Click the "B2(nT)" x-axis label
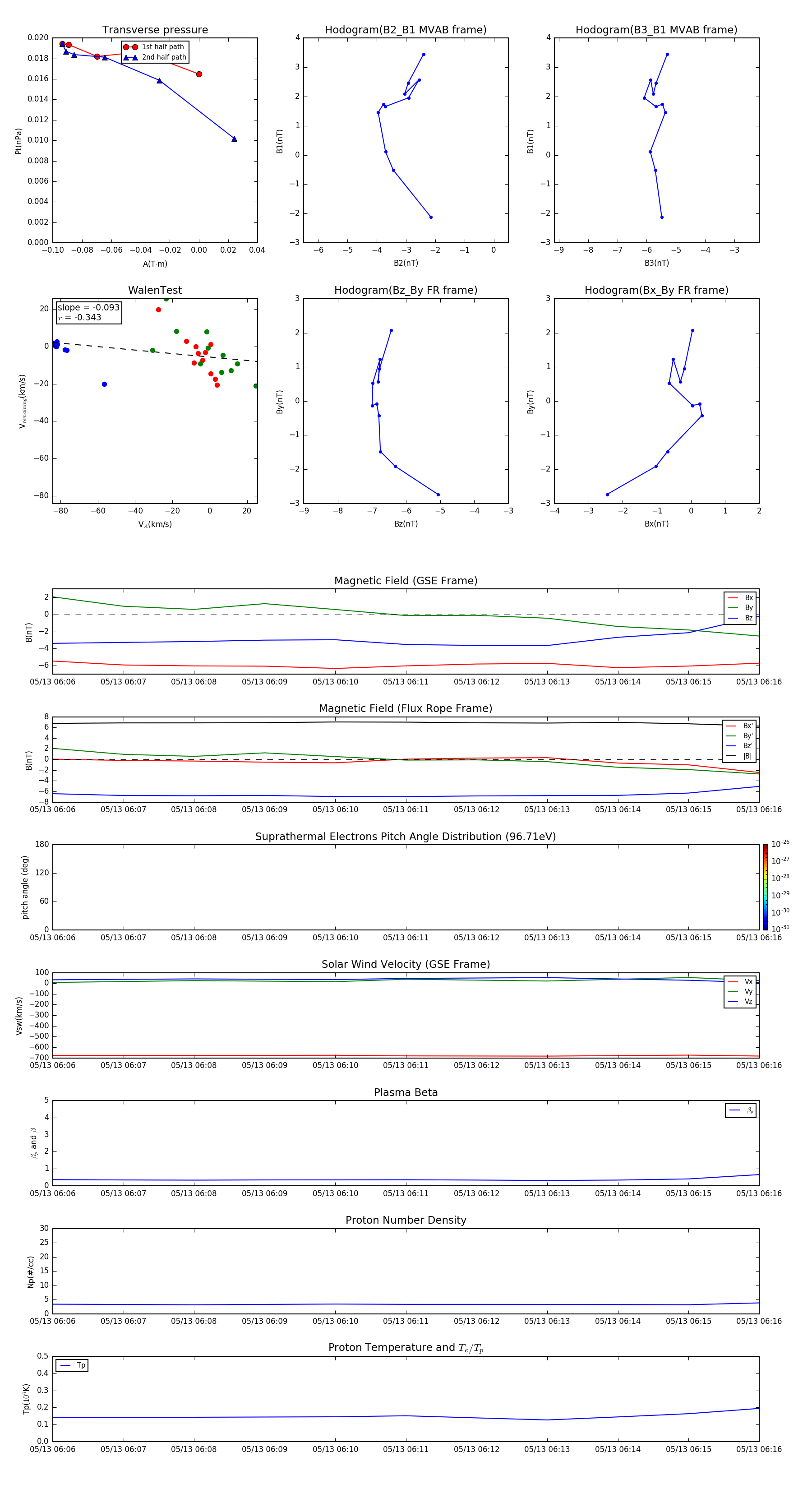The height and width of the screenshot is (1489, 812). click(406, 263)
